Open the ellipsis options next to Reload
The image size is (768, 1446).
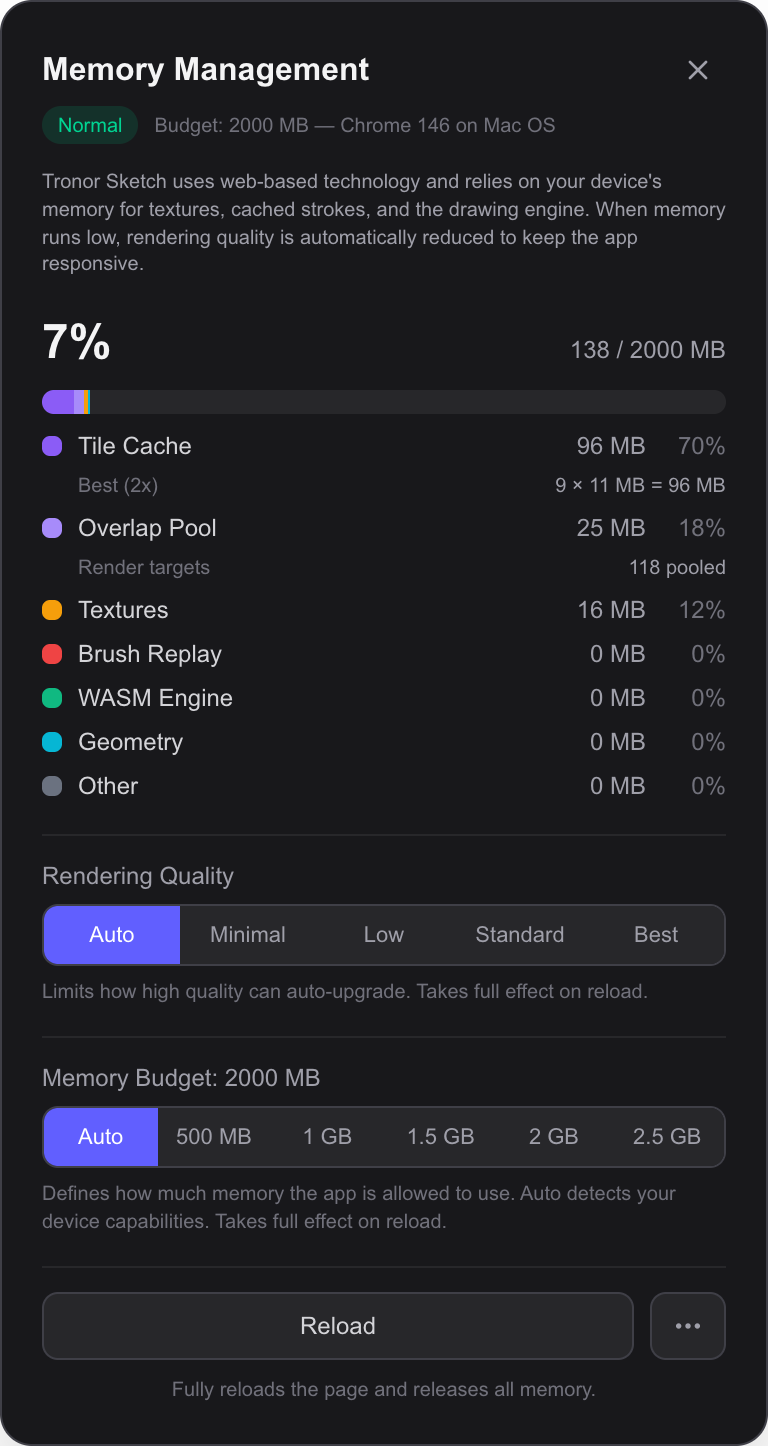tap(688, 1326)
